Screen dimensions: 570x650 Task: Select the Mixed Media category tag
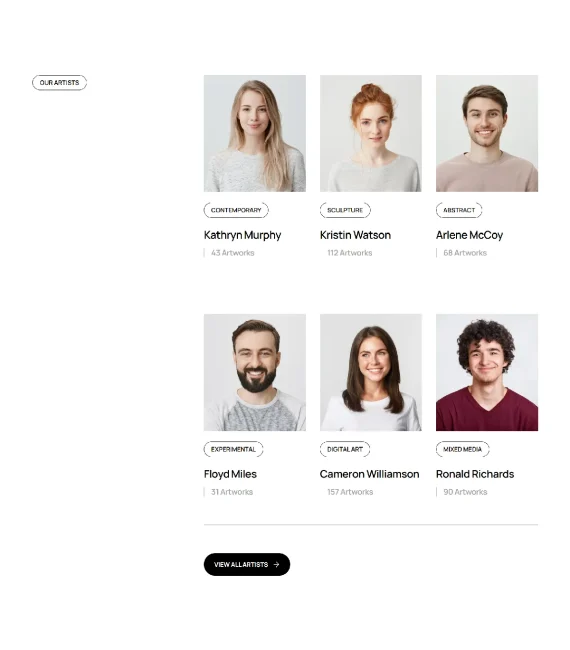click(x=462, y=449)
